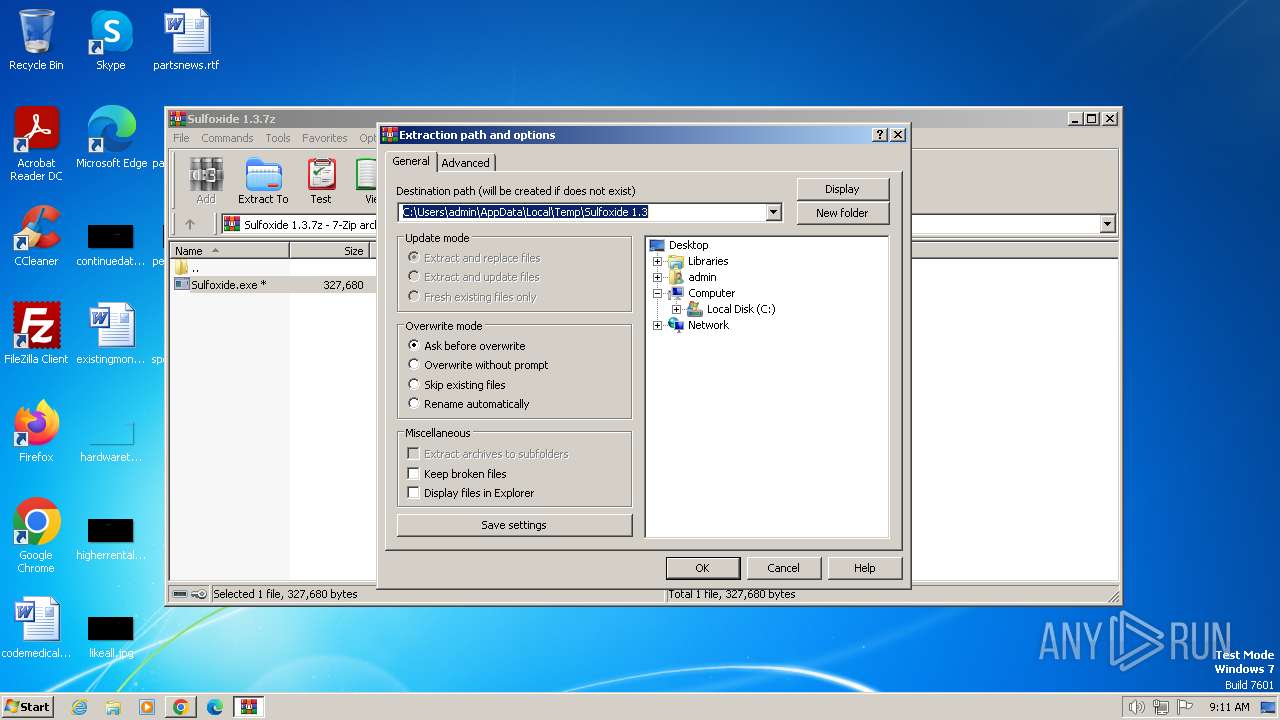Image resolution: width=1280 pixels, height=720 pixels.
Task: Select the FileZilla Client desktop icon
Action: pos(36,334)
